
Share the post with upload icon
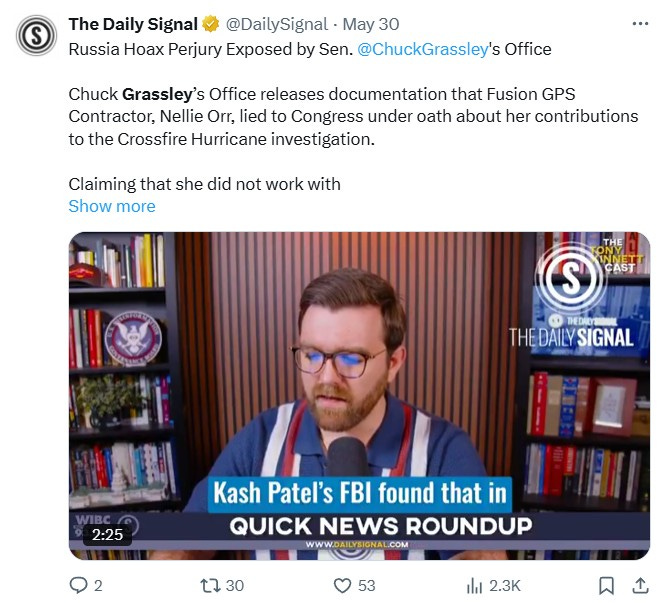pyautogui.click(x=640, y=586)
